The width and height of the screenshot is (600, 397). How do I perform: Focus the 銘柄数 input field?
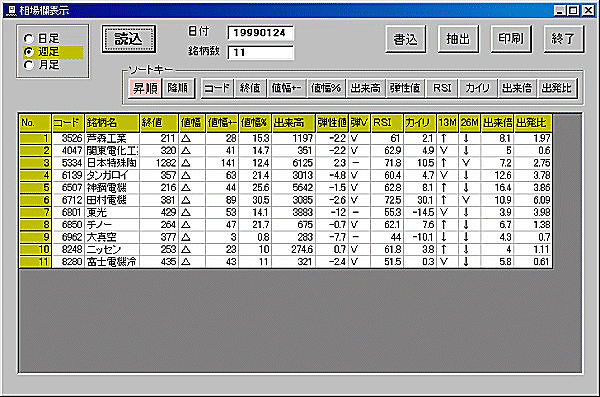click(x=261, y=52)
